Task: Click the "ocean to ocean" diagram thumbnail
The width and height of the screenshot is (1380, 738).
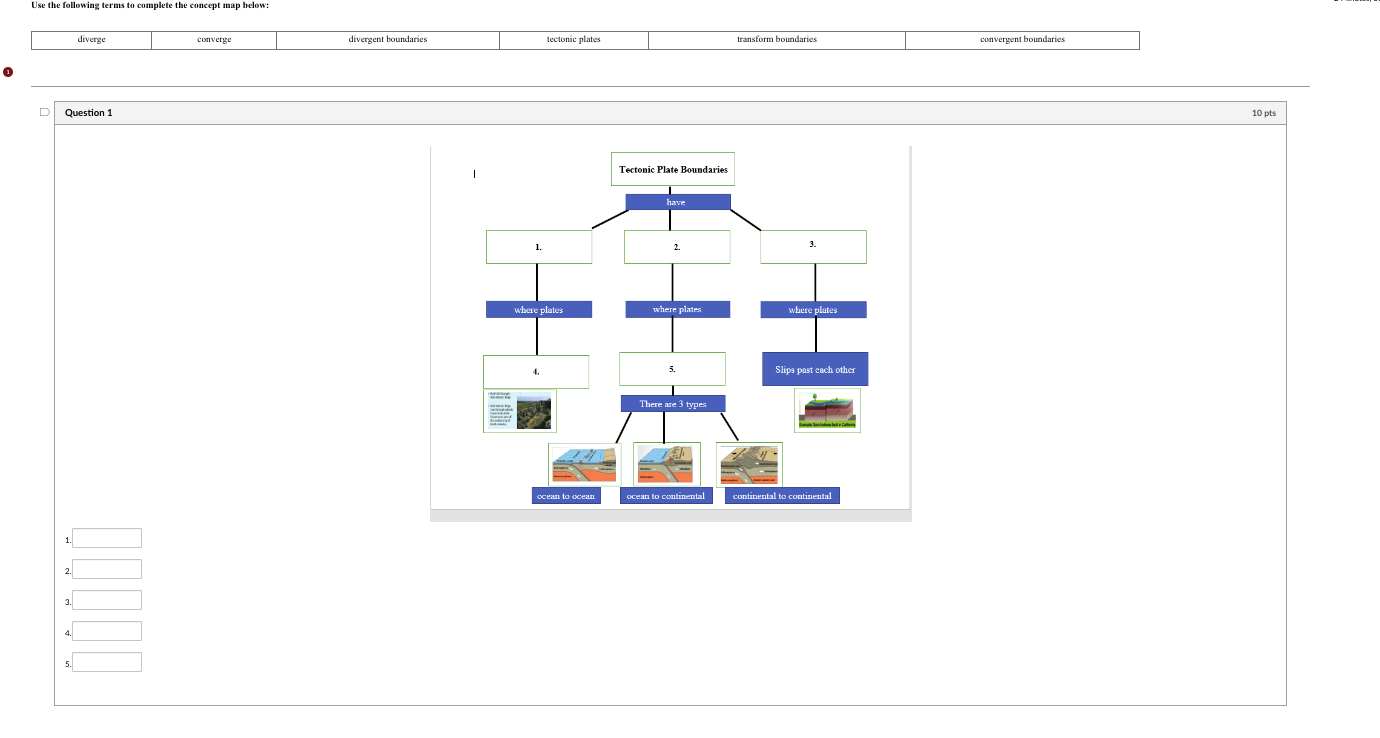Action: pyautogui.click(x=585, y=463)
